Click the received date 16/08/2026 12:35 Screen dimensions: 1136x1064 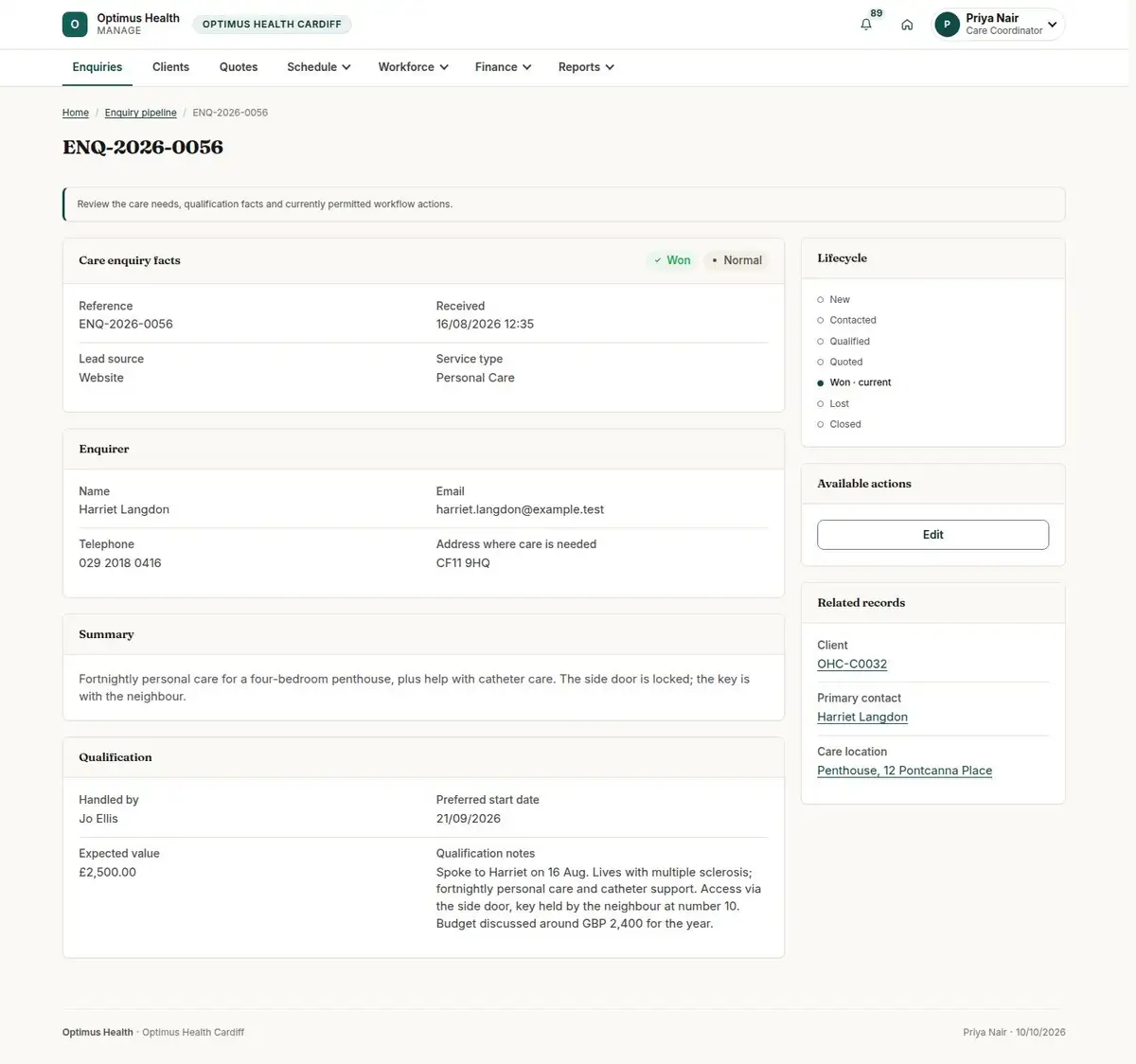[485, 324]
